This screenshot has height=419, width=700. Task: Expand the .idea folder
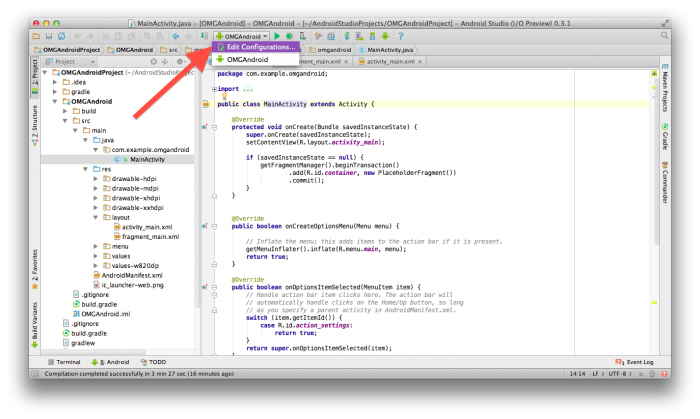click(54, 82)
